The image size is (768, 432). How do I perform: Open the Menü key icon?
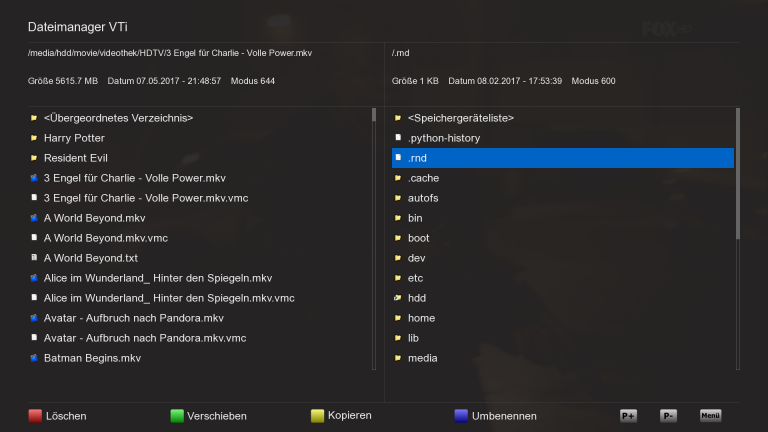[x=710, y=415]
